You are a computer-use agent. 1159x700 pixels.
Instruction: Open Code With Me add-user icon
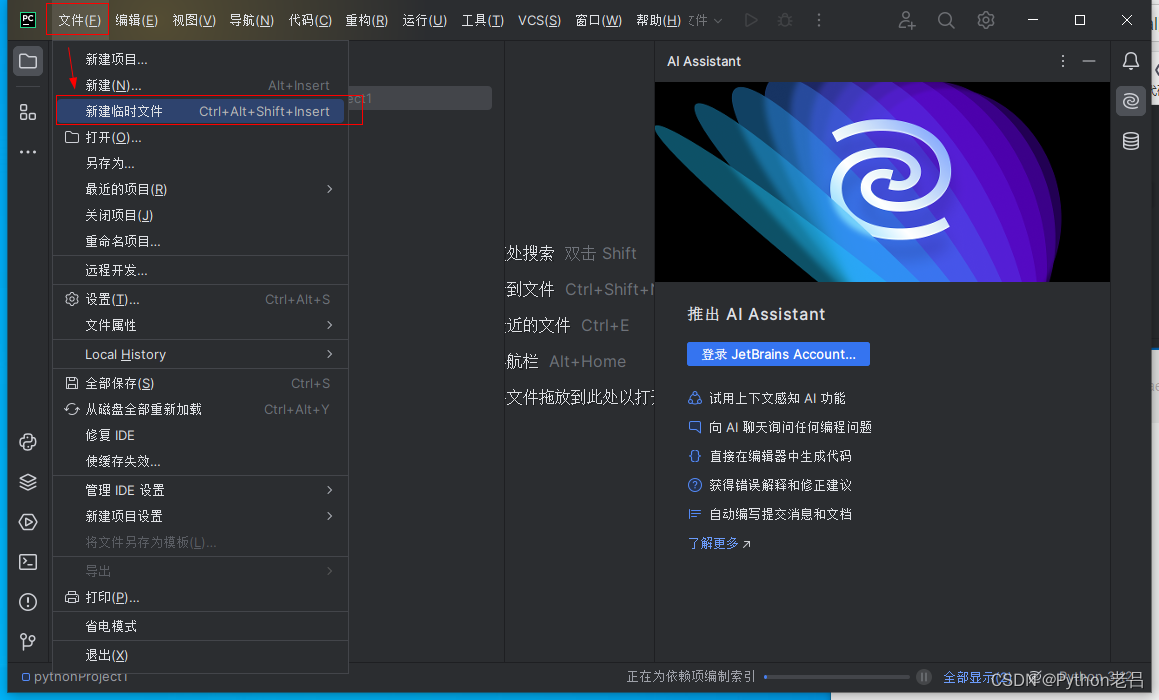906,20
